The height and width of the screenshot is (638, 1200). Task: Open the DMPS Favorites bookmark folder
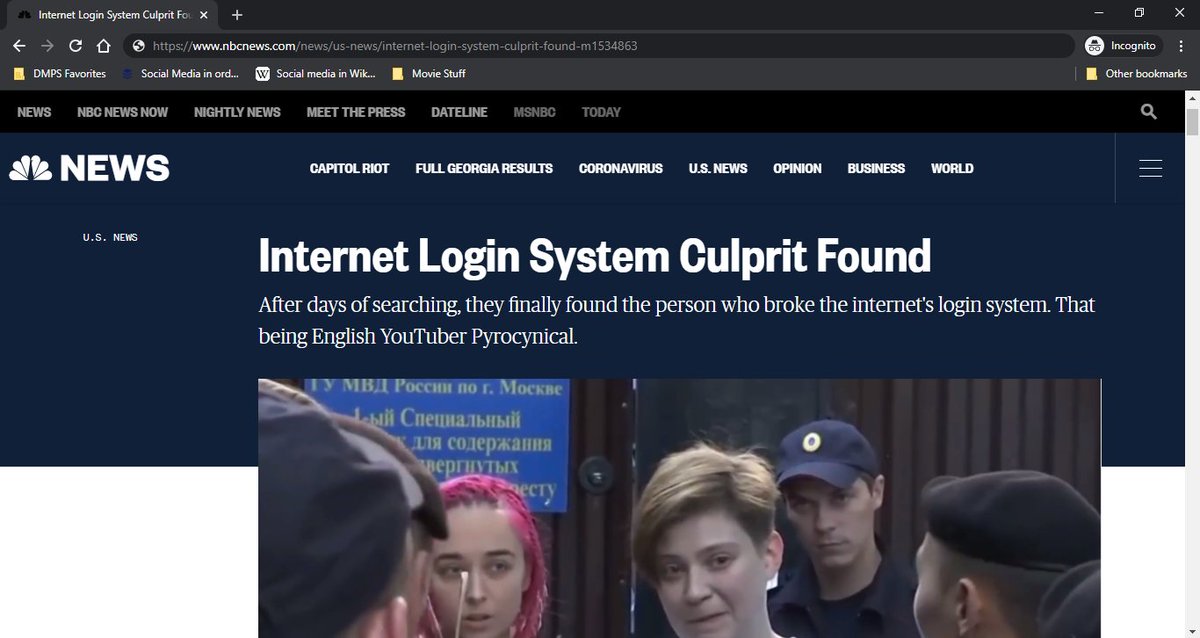[60, 73]
